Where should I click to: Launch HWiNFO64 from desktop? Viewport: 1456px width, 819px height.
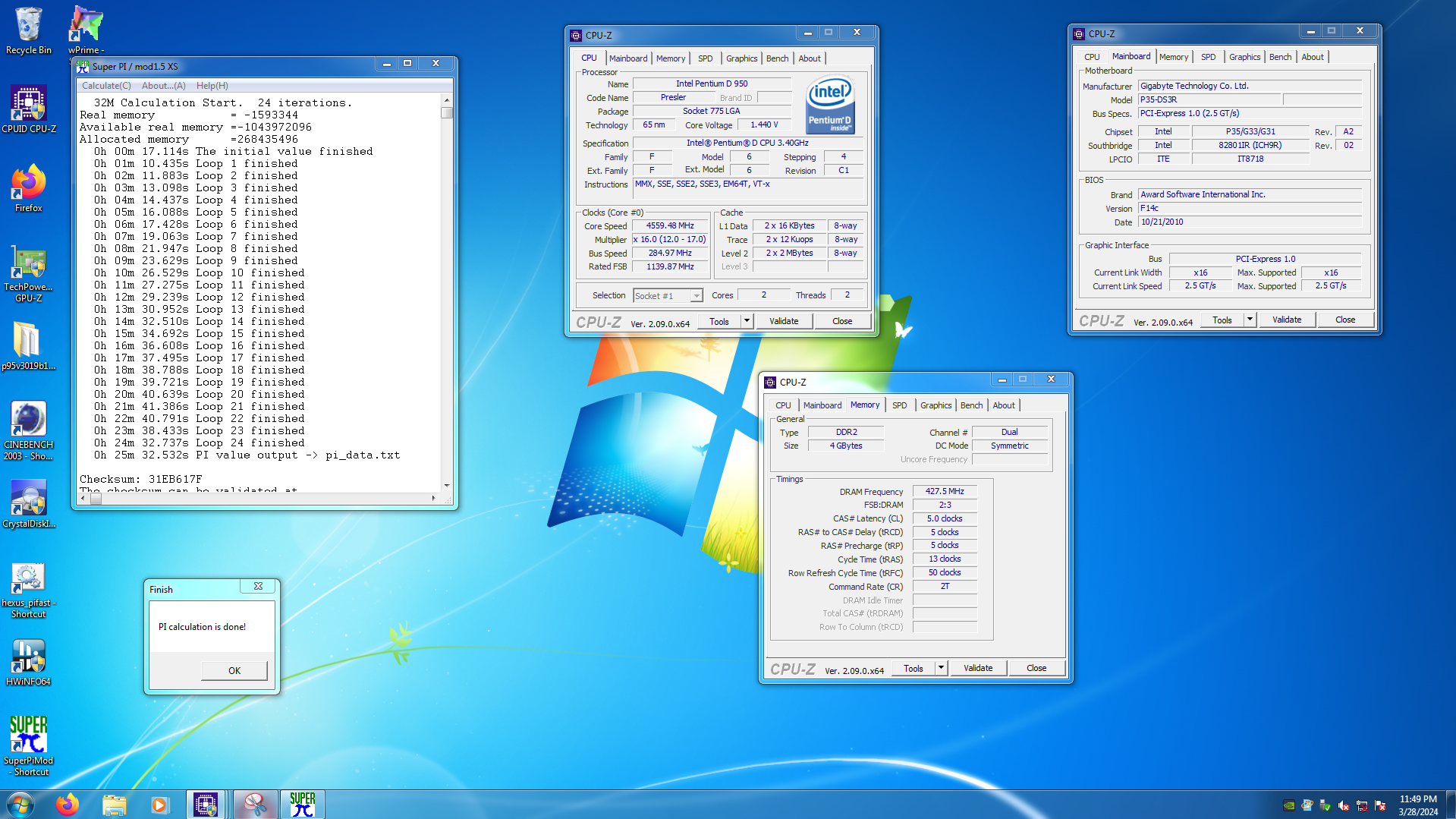(x=28, y=662)
